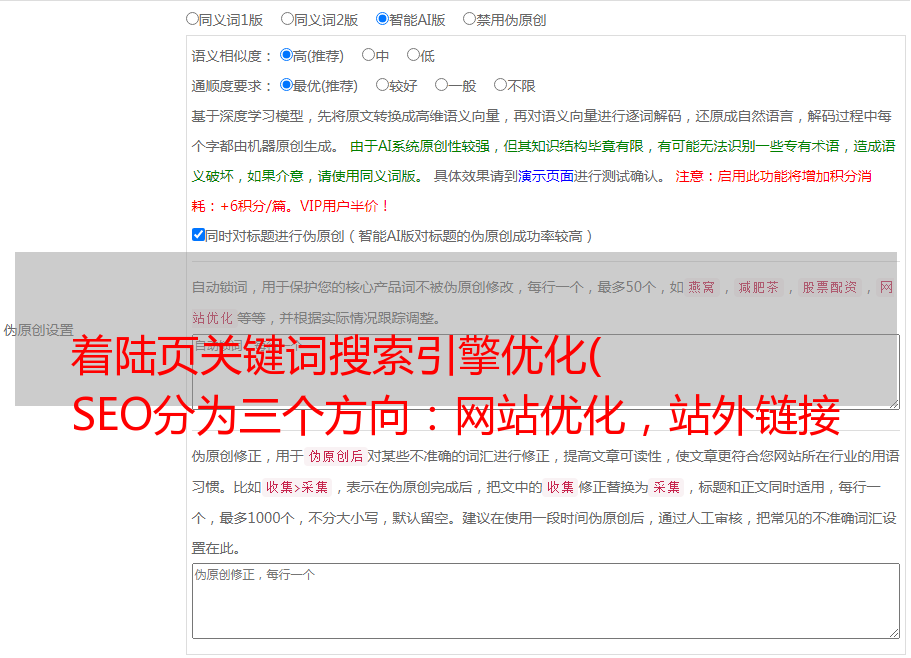
Task: Choose the 智能AI版 radio option
Action: pyautogui.click(x=382, y=19)
